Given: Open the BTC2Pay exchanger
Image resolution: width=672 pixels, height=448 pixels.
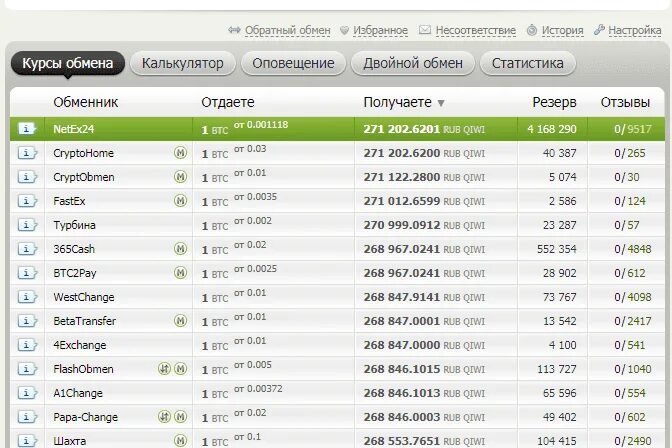Looking at the screenshot, I should [75, 273].
